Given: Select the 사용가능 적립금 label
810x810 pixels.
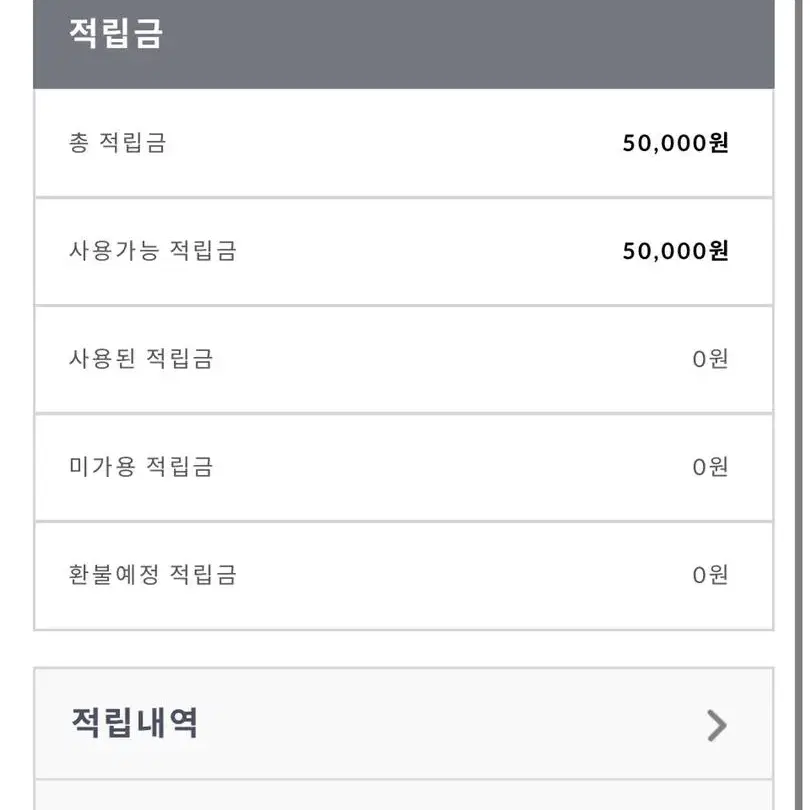Looking at the screenshot, I should (x=153, y=251).
